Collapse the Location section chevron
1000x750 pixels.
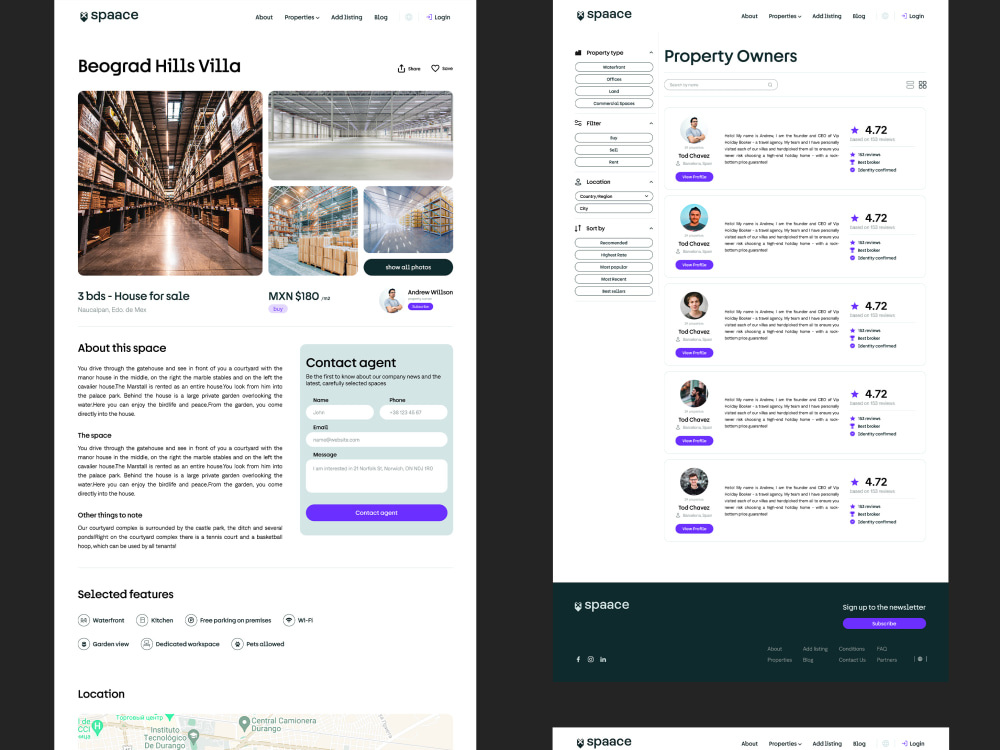(x=651, y=182)
